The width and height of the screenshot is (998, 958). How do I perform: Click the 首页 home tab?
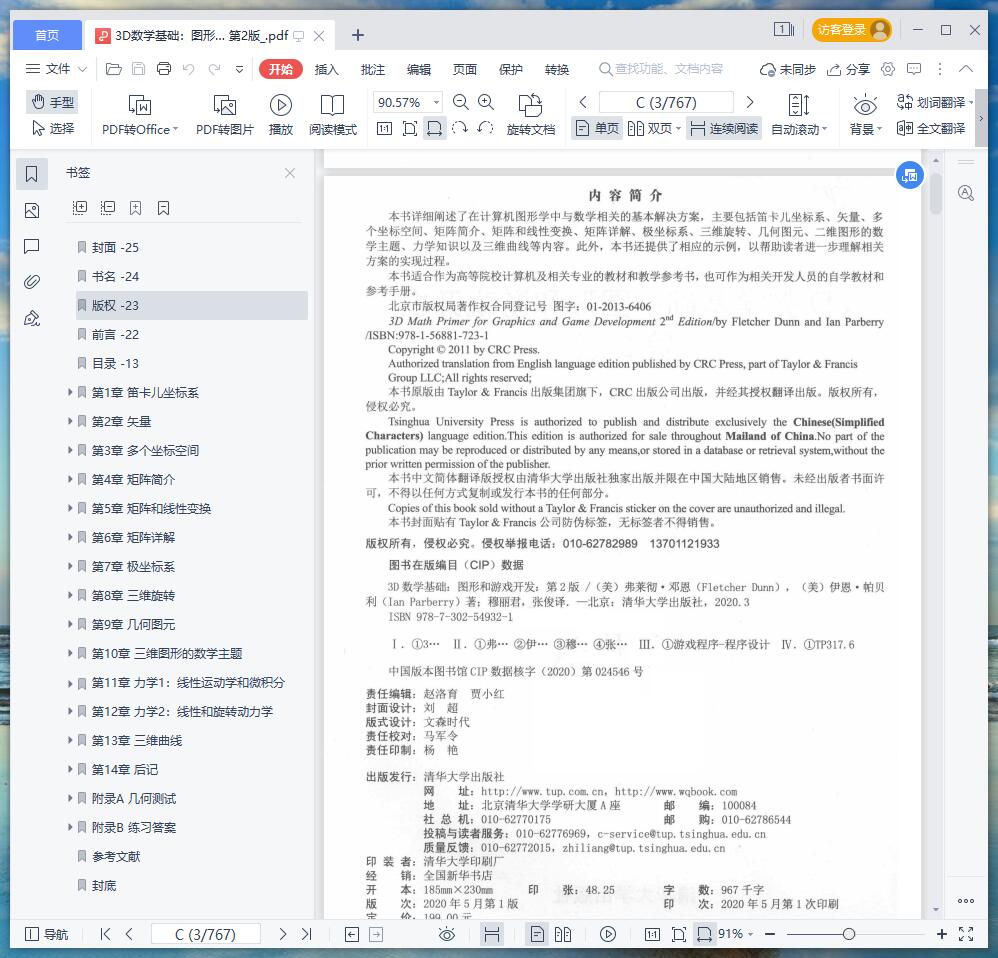[x=47, y=35]
